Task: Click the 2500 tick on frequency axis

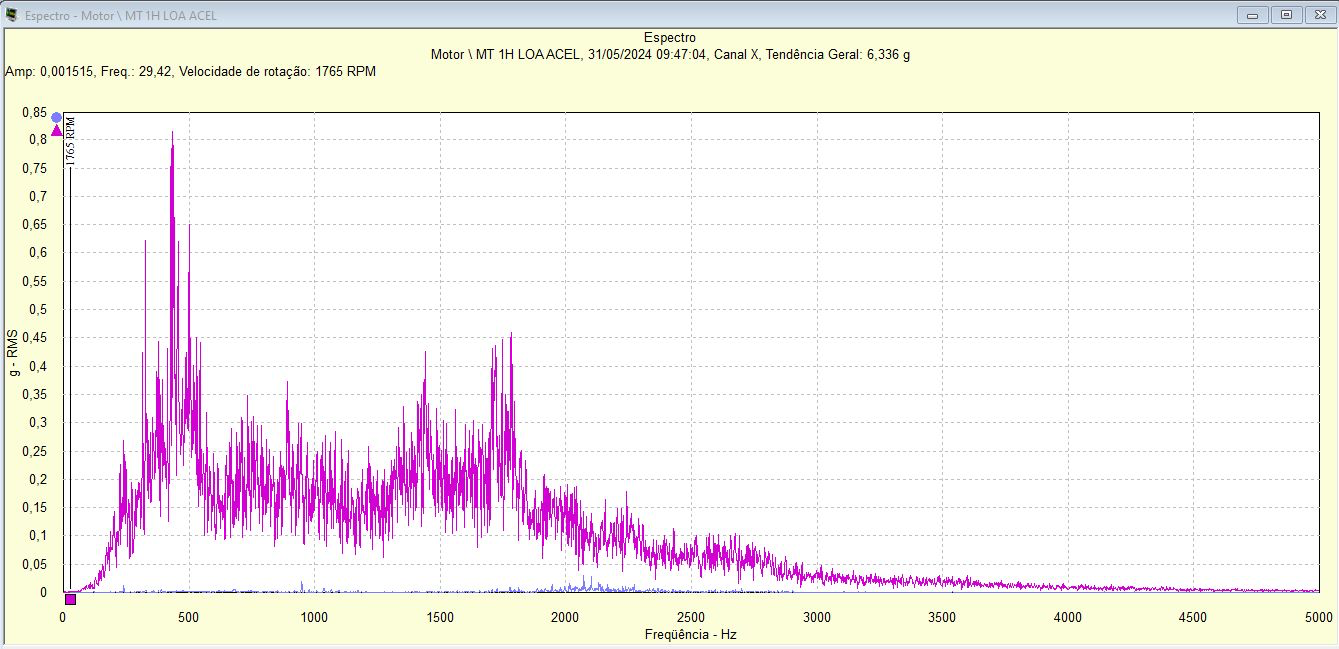Action: point(691,617)
